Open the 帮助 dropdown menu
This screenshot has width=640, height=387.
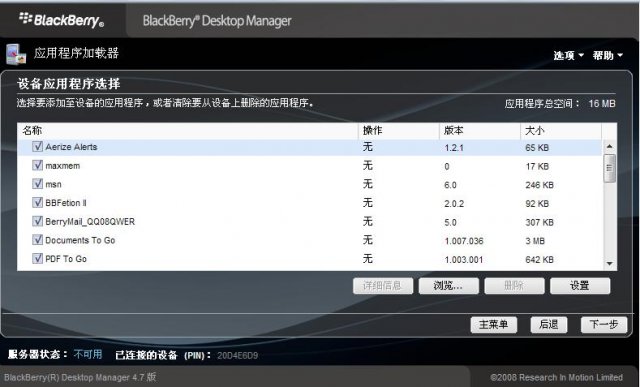[608, 55]
